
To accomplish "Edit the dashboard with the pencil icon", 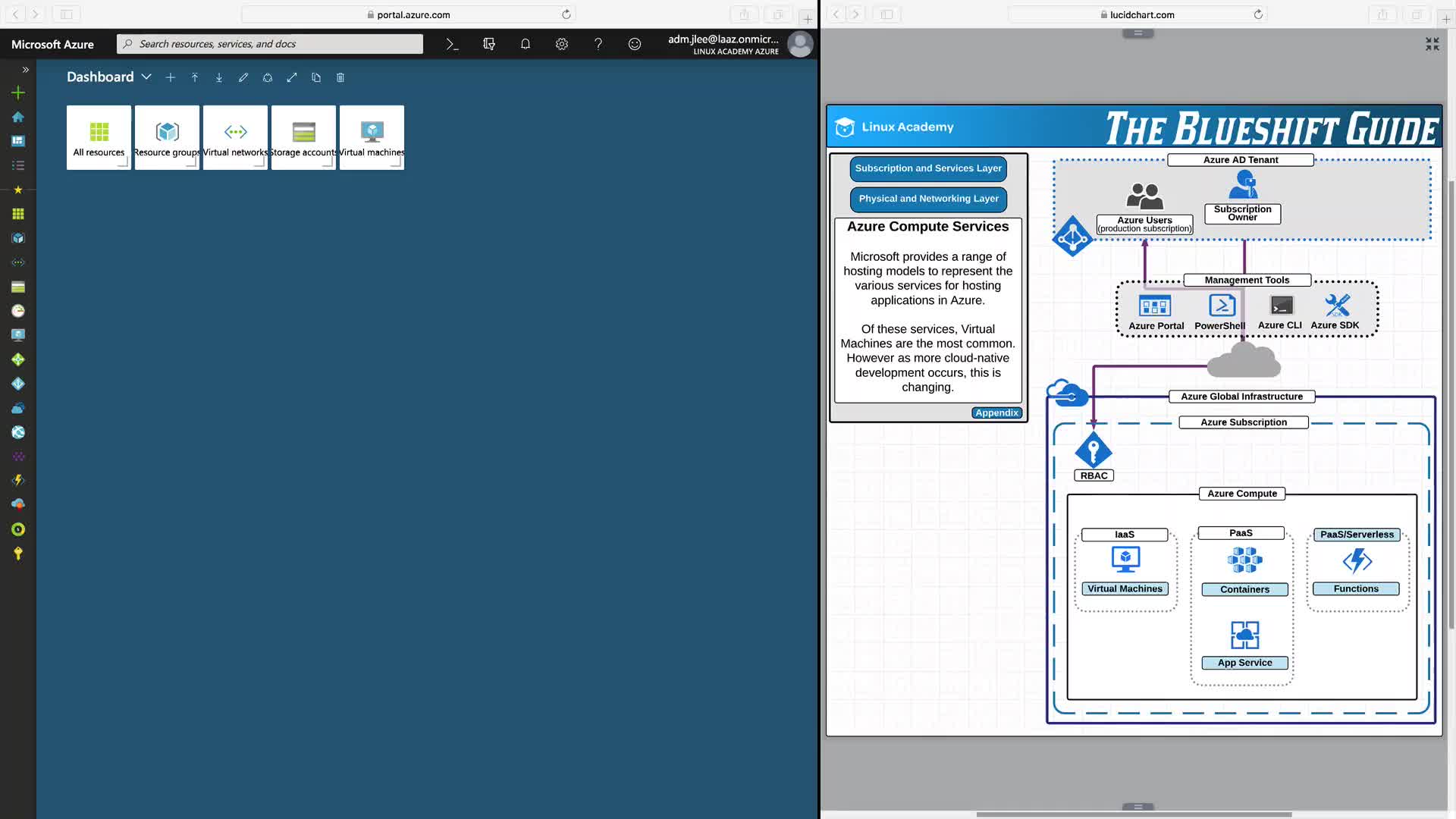I will tap(243, 77).
